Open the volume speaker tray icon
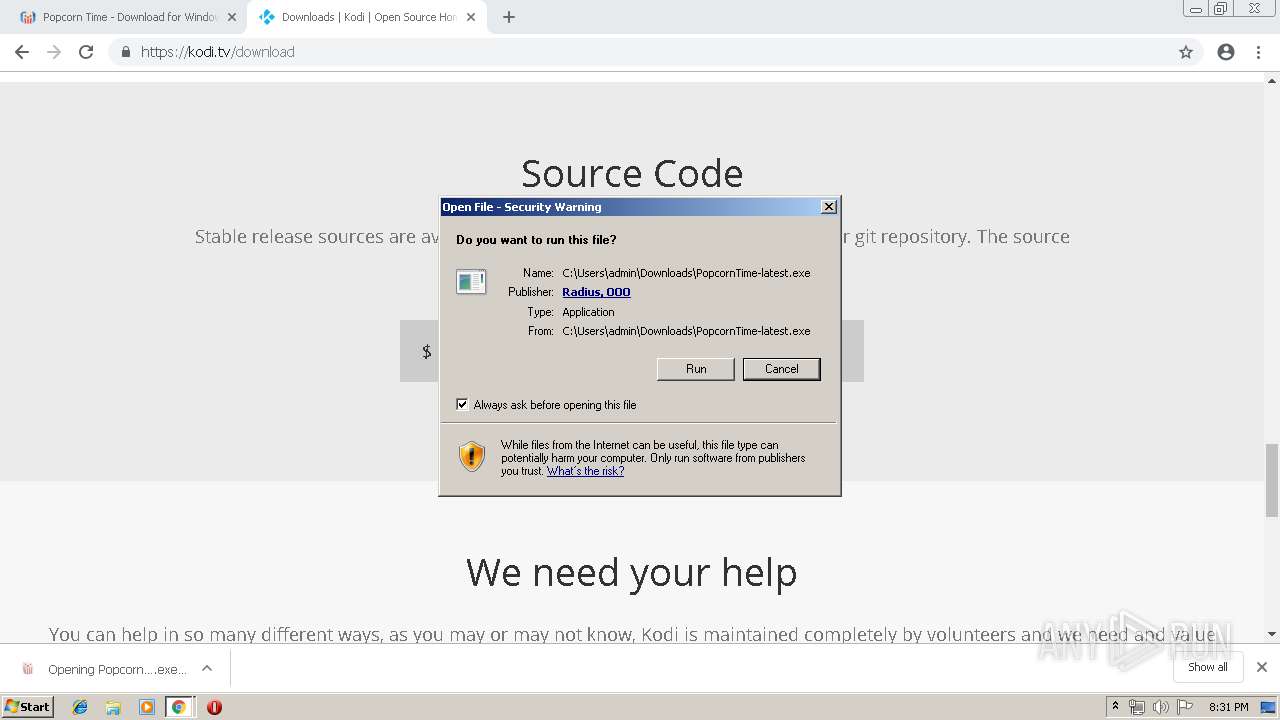1280x720 pixels. pyautogui.click(x=1160, y=707)
